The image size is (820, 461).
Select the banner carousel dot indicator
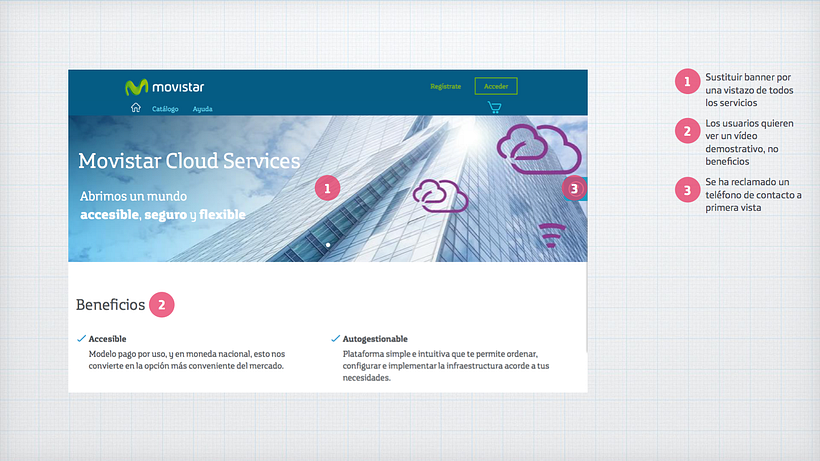click(x=328, y=245)
